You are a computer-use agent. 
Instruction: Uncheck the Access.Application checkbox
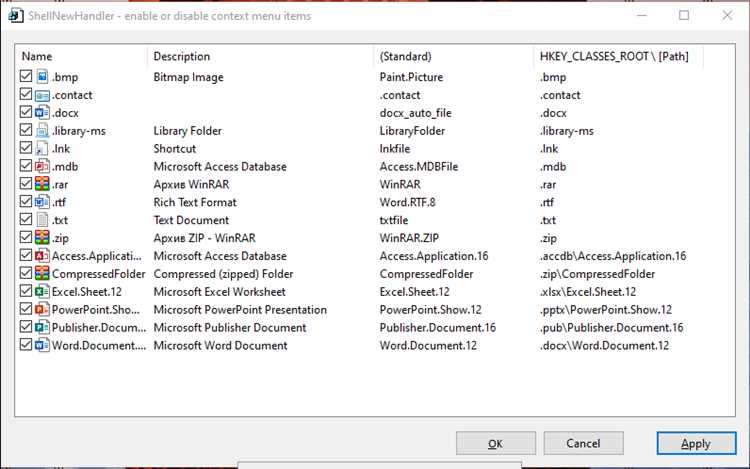point(26,255)
